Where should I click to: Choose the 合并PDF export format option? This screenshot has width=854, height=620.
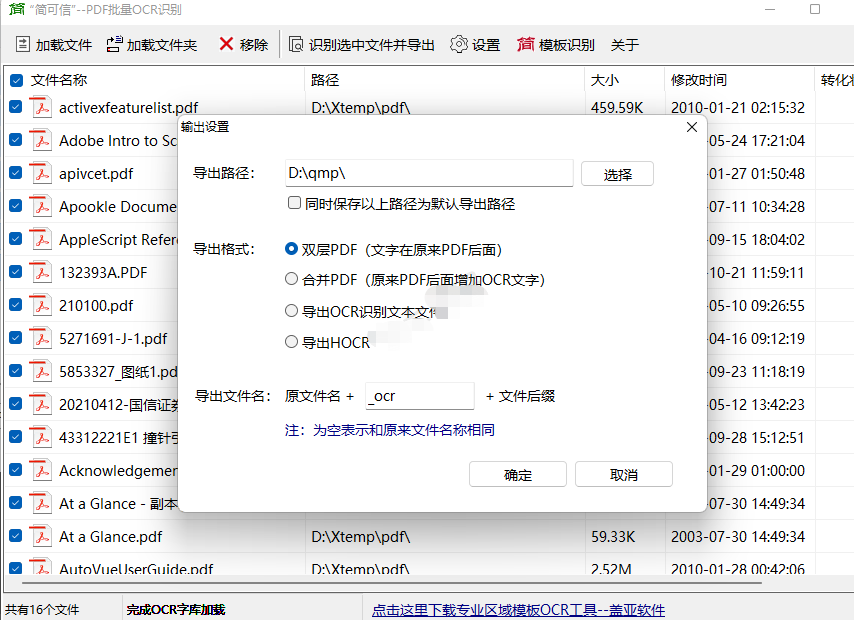pos(292,280)
